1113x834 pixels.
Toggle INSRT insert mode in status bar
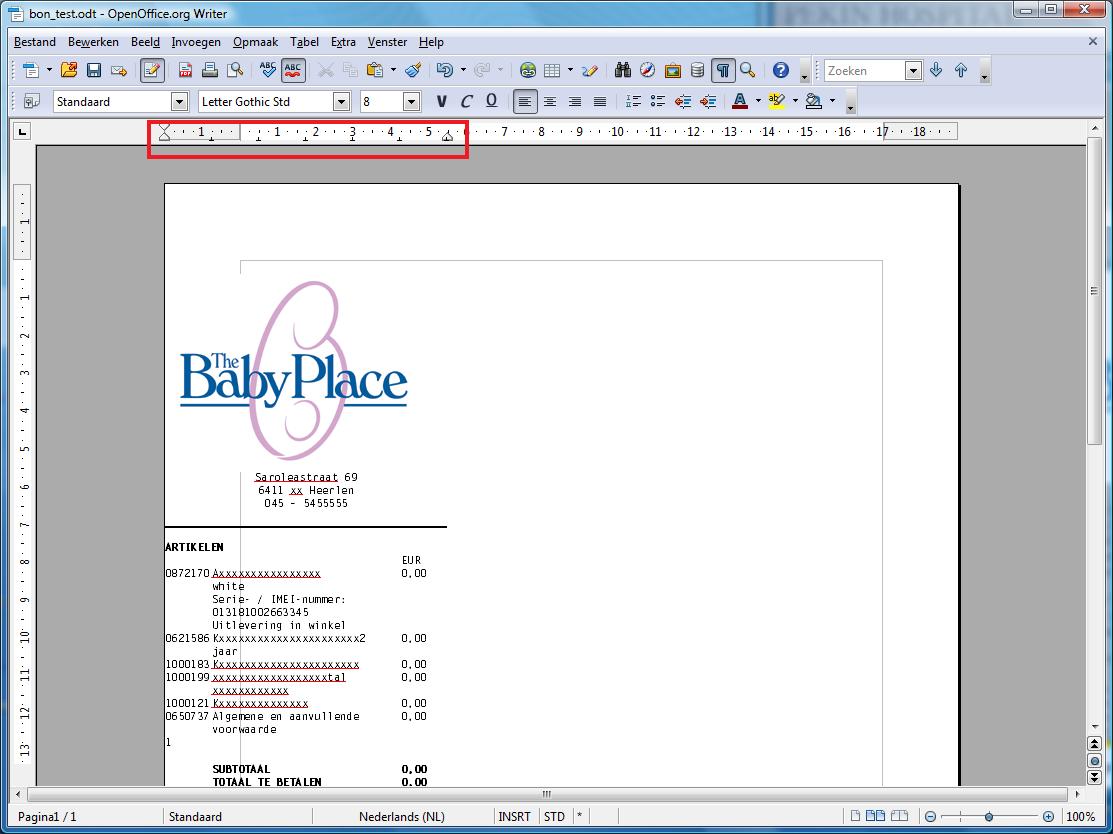[x=515, y=816]
